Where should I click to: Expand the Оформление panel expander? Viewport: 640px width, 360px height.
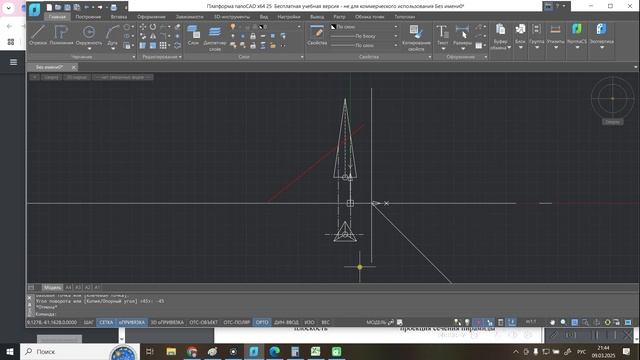click(x=485, y=57)
